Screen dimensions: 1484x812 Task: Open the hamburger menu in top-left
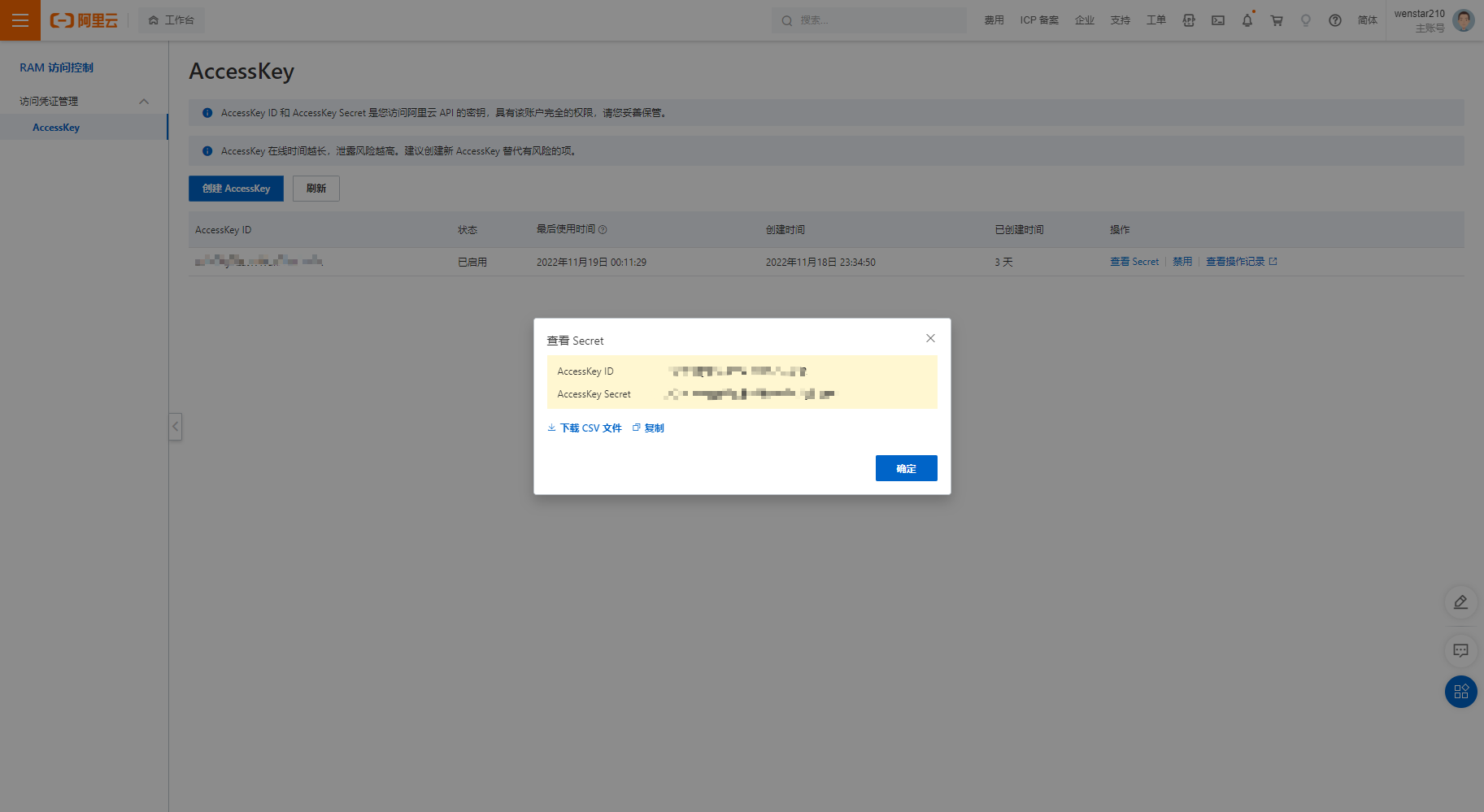(20, 20)
